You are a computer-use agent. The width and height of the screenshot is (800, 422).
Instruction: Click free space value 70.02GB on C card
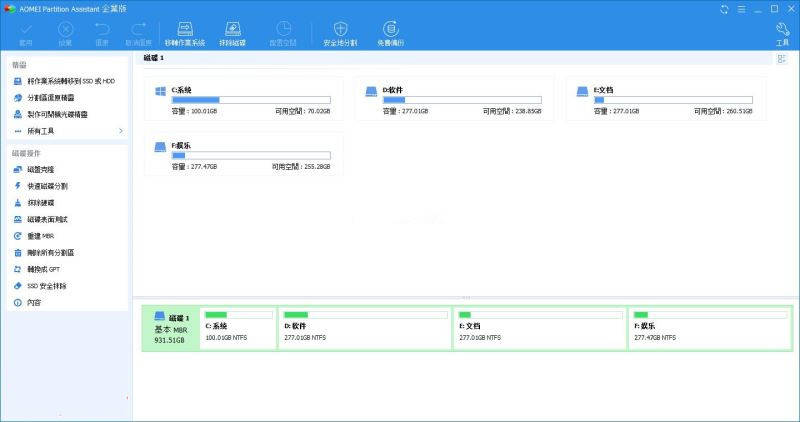point(319,111)
